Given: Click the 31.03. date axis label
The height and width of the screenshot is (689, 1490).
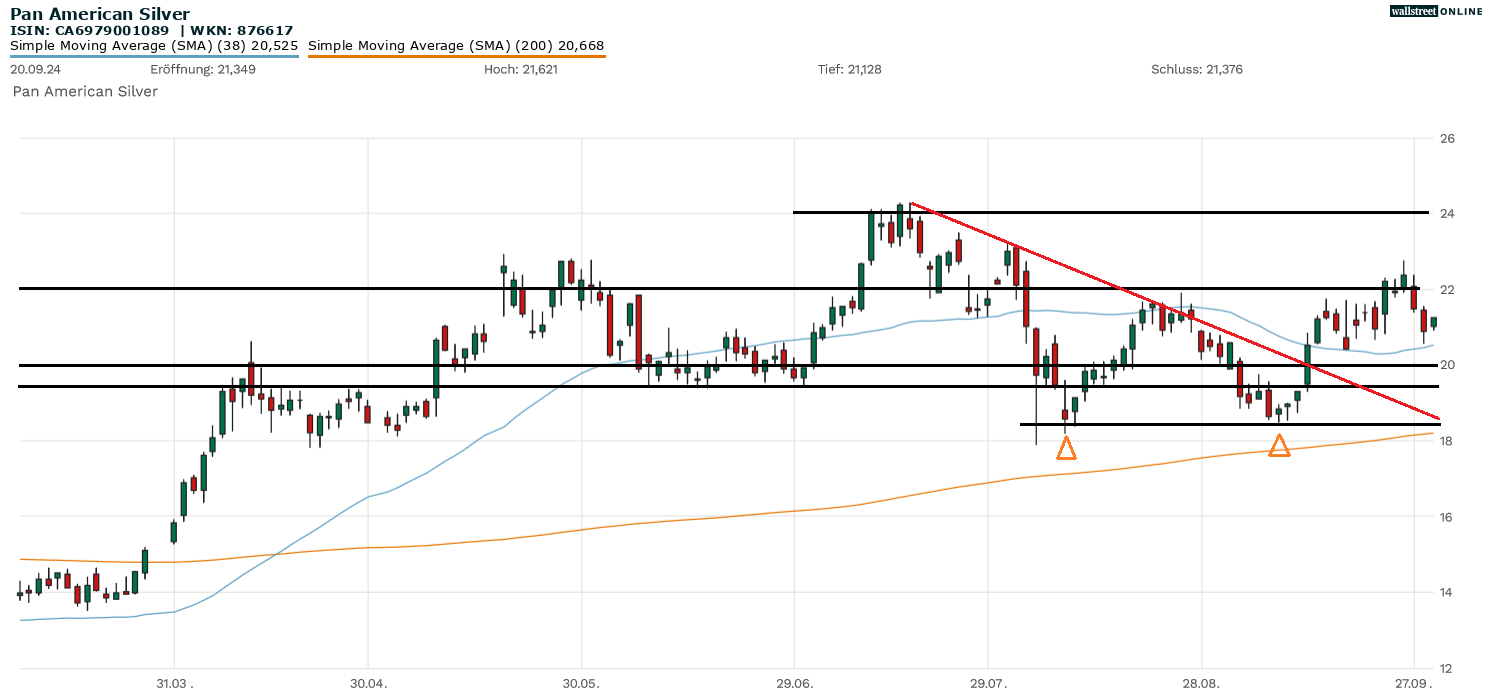Looking at the screenshot, I should (173, 682).
